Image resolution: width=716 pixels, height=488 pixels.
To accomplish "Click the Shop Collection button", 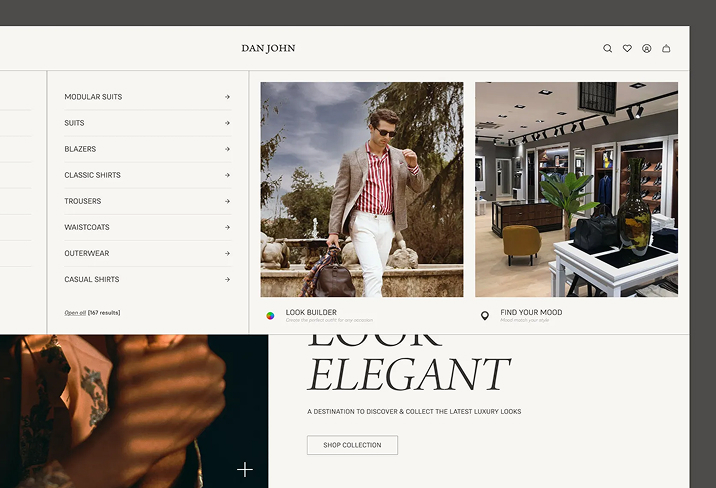I will pos(352,445).
